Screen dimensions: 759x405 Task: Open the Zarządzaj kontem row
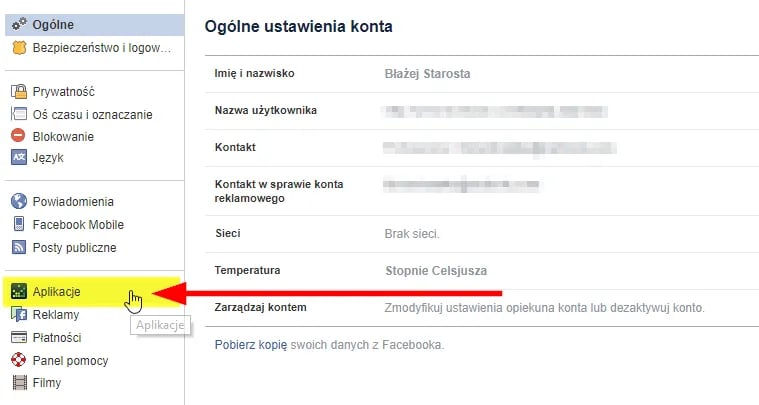click(x=460, y=307)
